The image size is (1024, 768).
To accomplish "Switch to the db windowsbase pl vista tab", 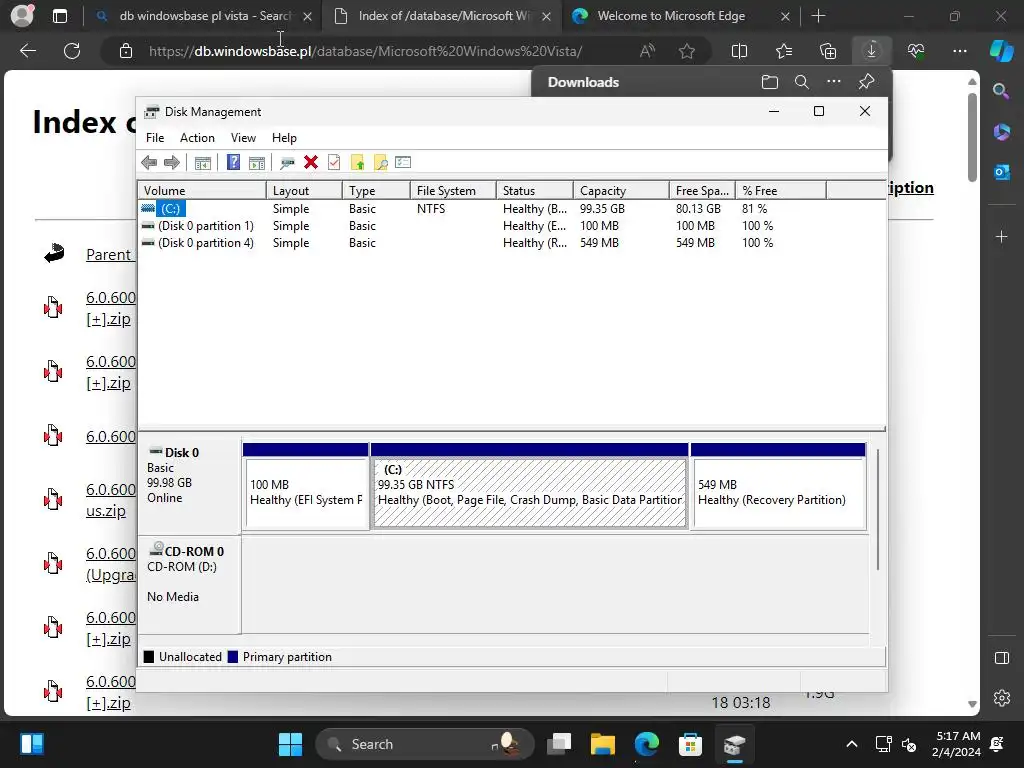I will pos(204,16).
